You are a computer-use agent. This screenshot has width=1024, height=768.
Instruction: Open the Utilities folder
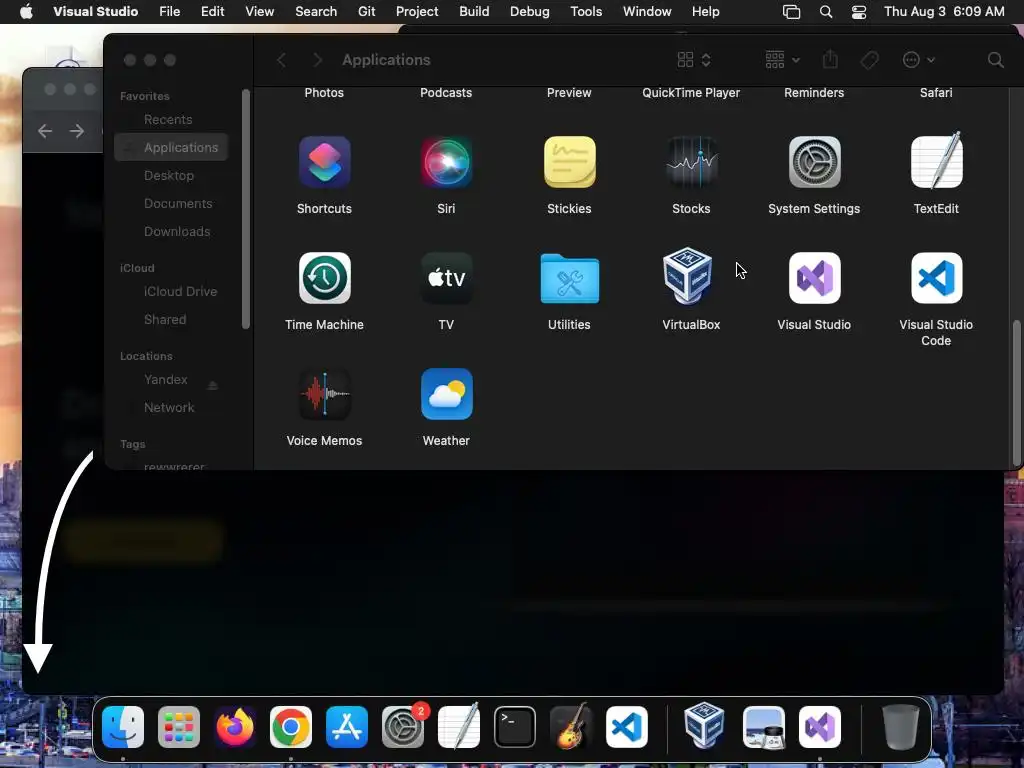point(569,279)
